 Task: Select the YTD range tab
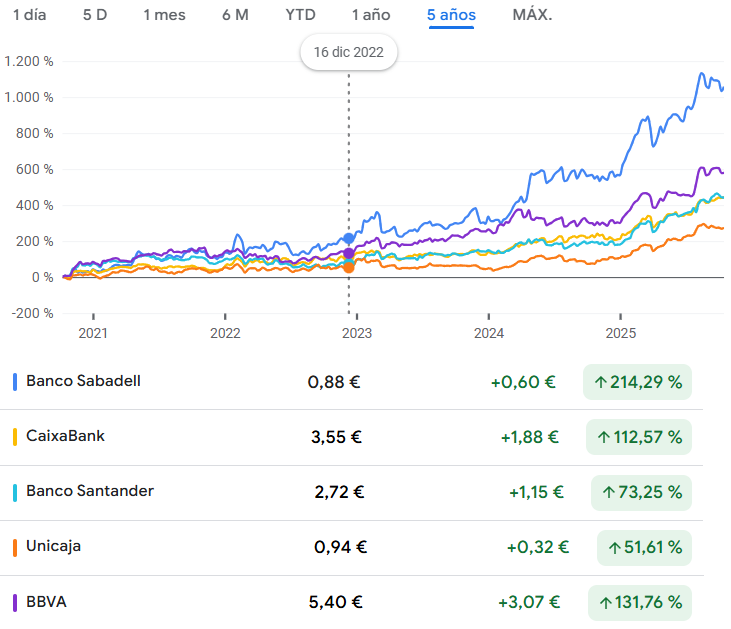tap(300, 15)
